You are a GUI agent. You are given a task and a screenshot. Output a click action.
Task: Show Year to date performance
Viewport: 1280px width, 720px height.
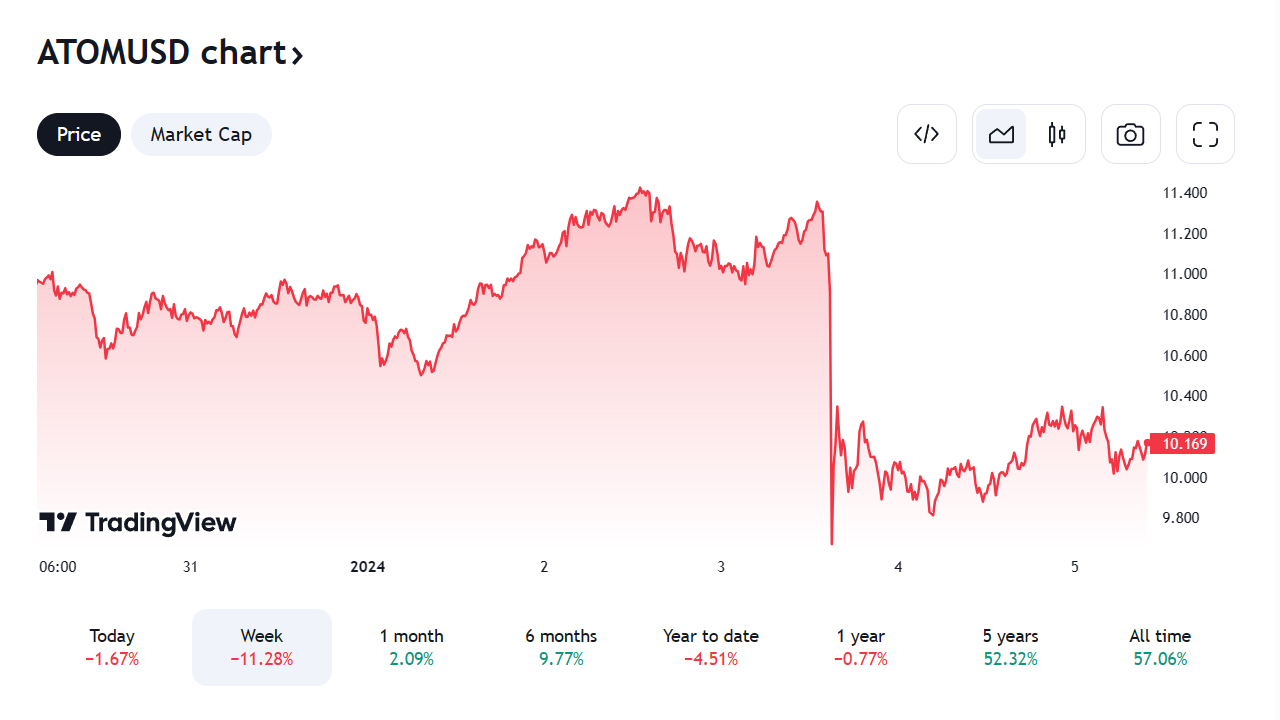point(711,647)
